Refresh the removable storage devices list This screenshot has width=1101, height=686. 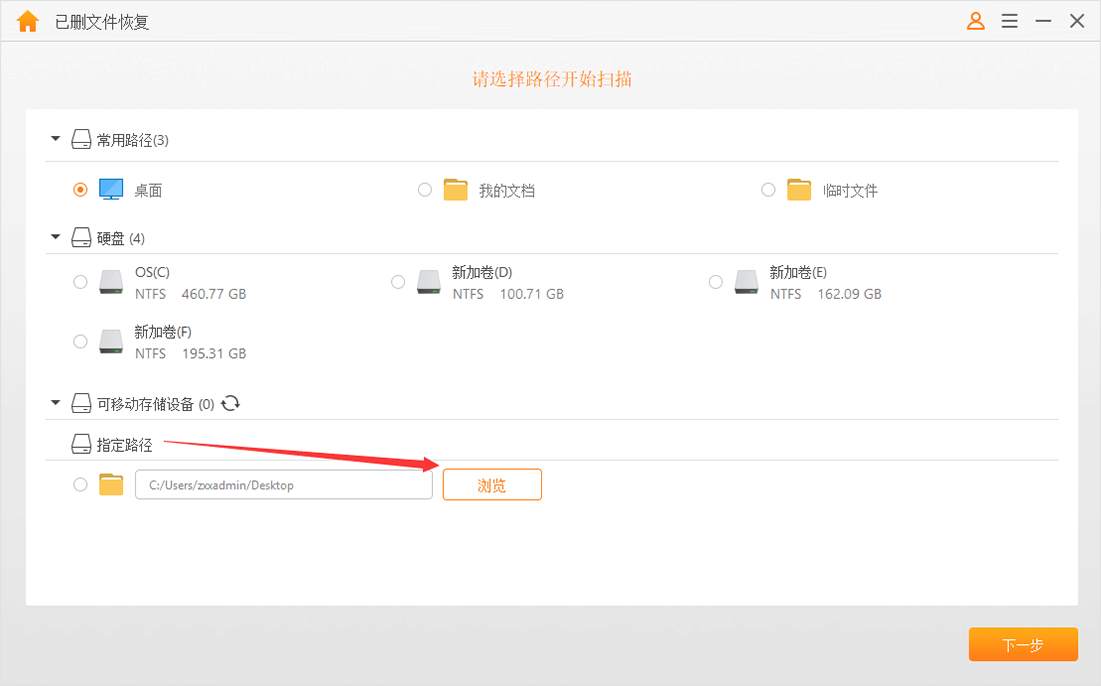pos(230,404)
